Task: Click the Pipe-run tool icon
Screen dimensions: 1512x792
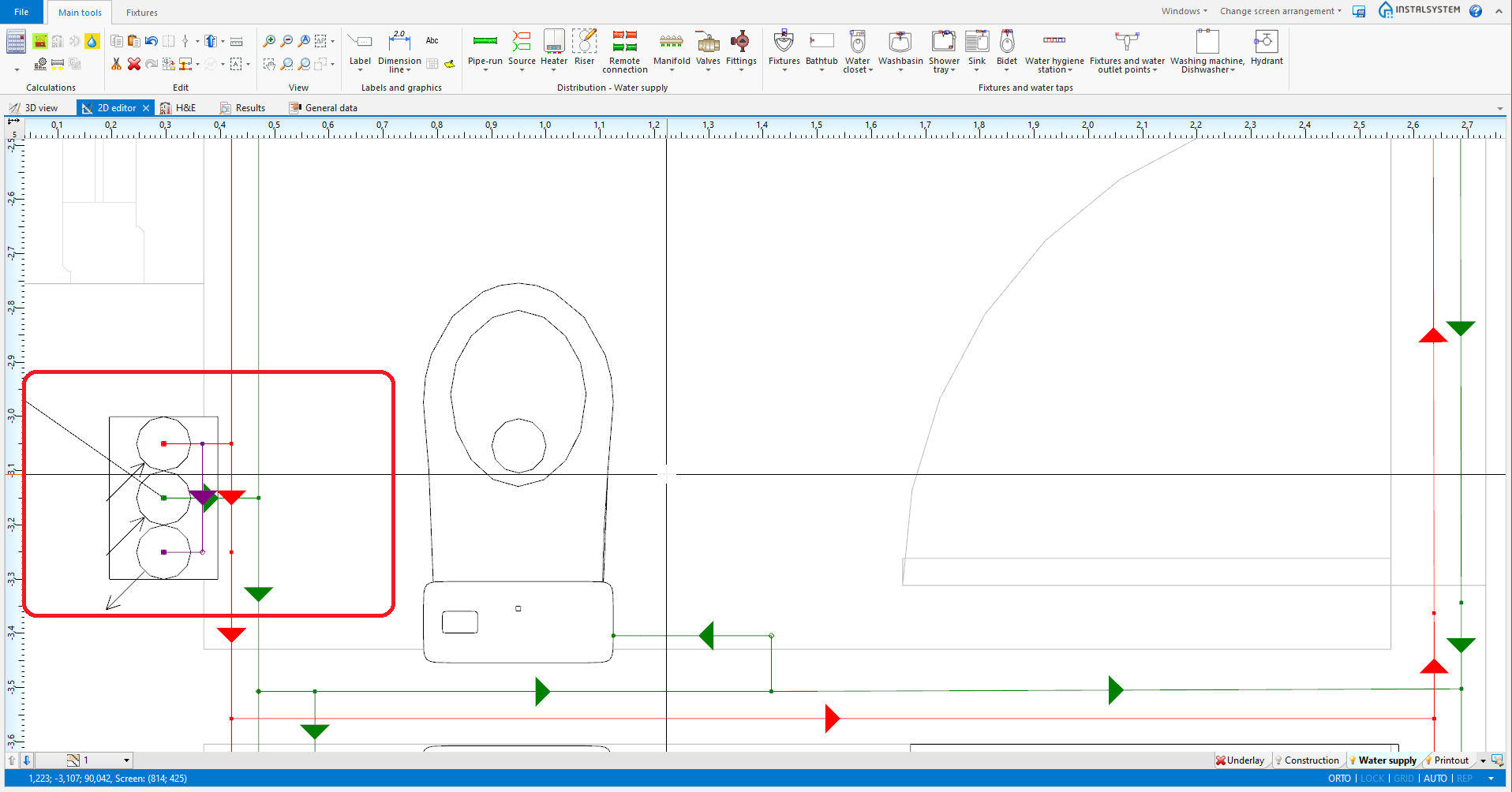Action: coord(485,41)
